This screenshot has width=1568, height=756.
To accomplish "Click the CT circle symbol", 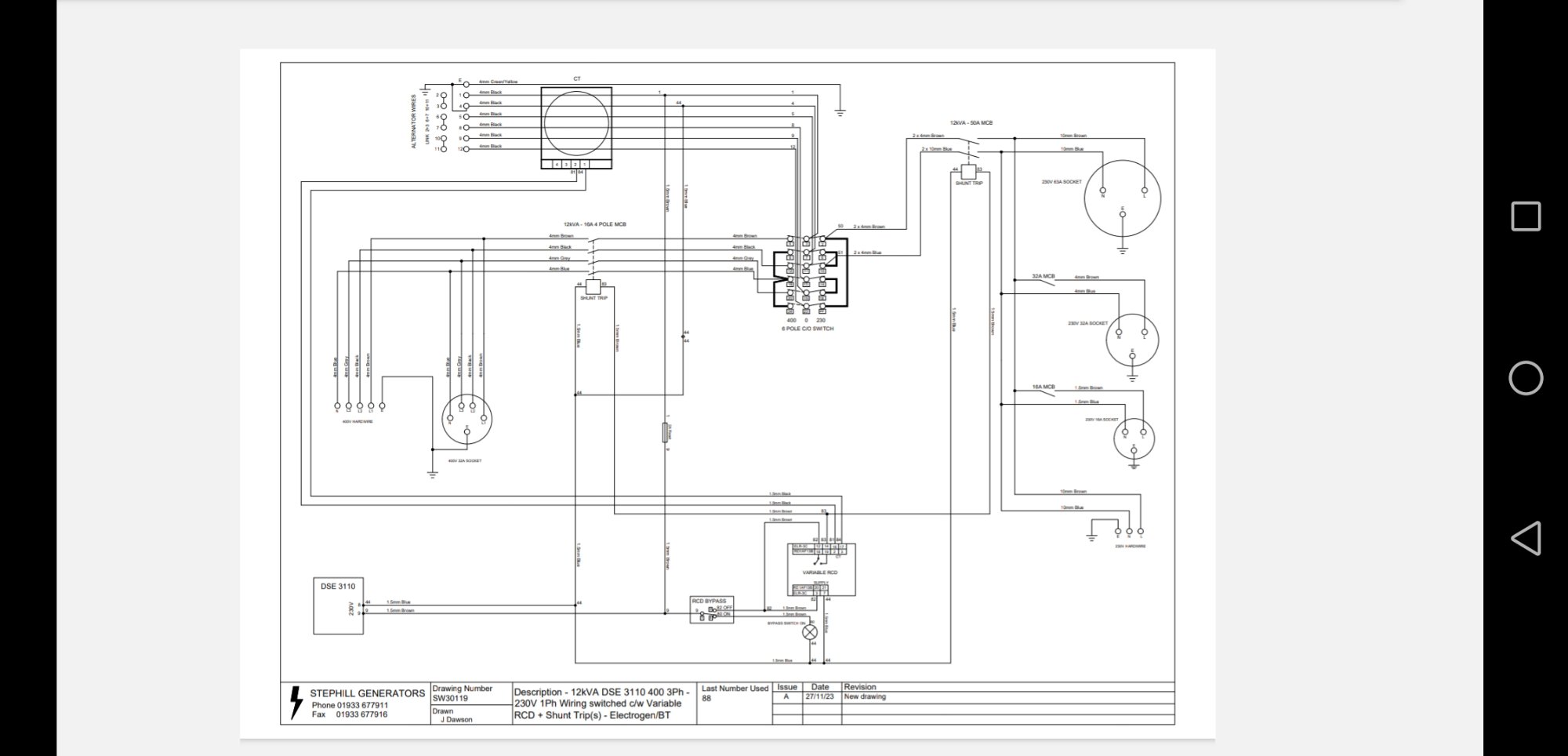I will 576,123.
